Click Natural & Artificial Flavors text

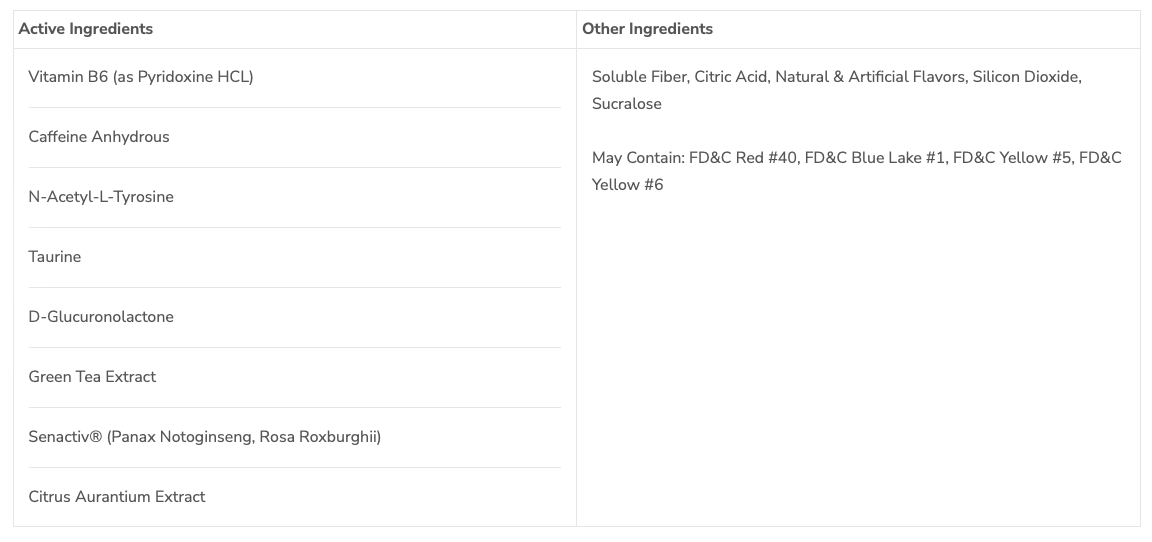pos(869,77)
